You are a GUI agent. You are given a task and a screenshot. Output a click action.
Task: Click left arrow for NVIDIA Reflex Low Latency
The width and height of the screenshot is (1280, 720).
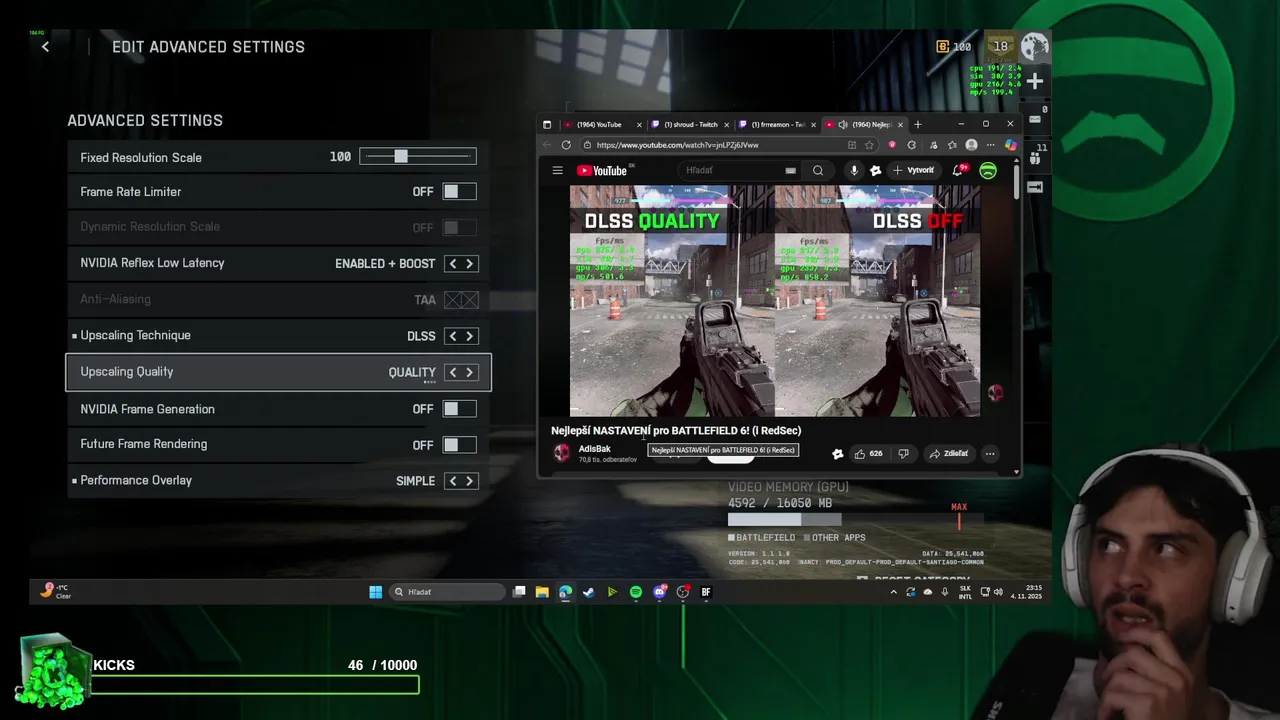tap(452, 264)
